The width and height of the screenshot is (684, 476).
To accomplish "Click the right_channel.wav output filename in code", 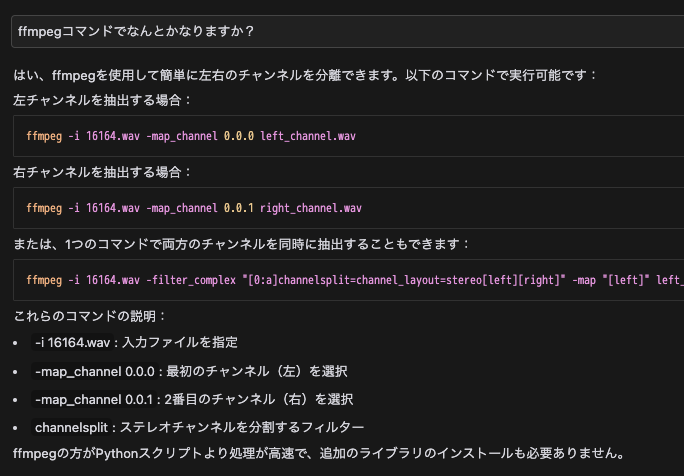I will 311,208.
